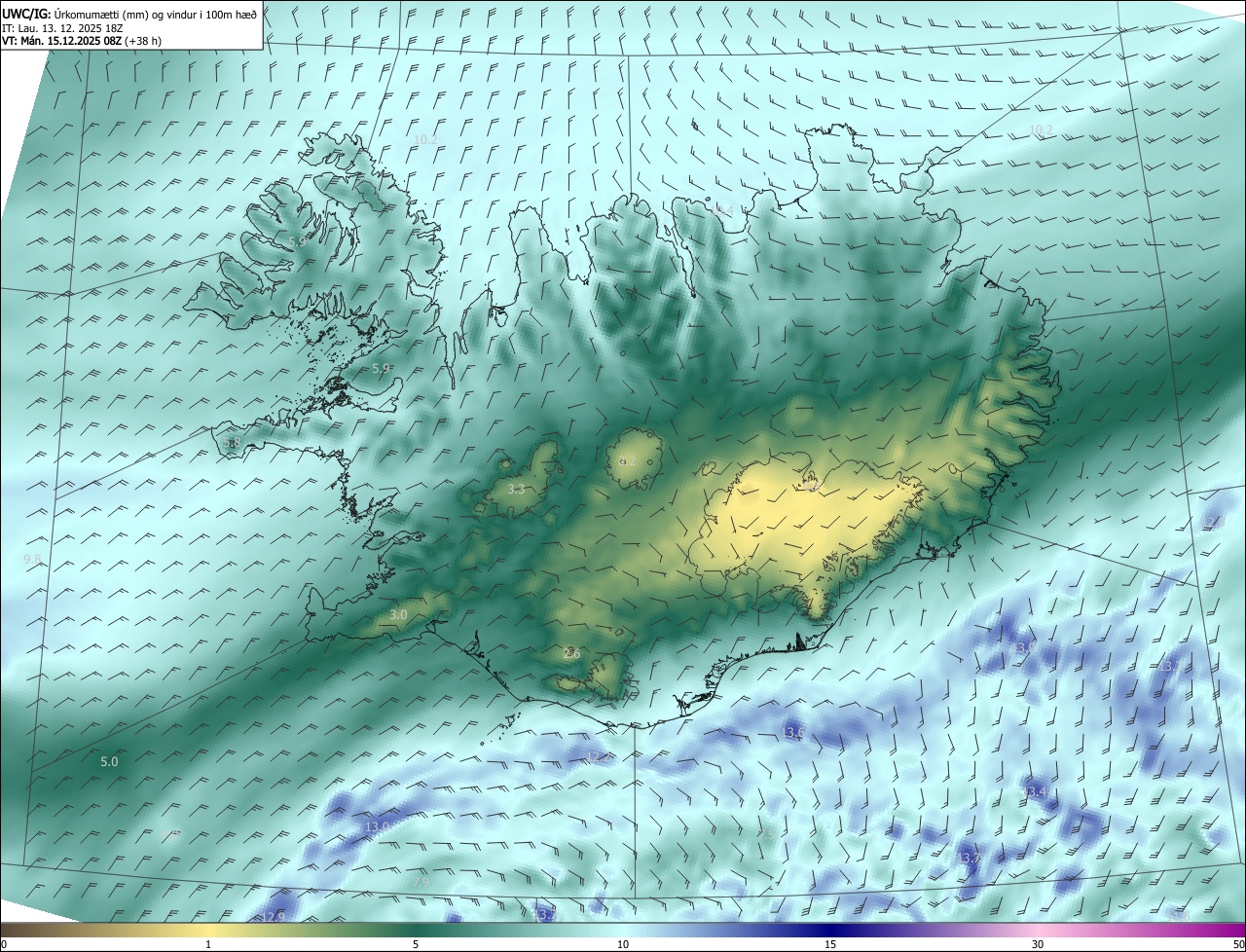Click the "50" tick label on the color scale

click(1237, 945)
